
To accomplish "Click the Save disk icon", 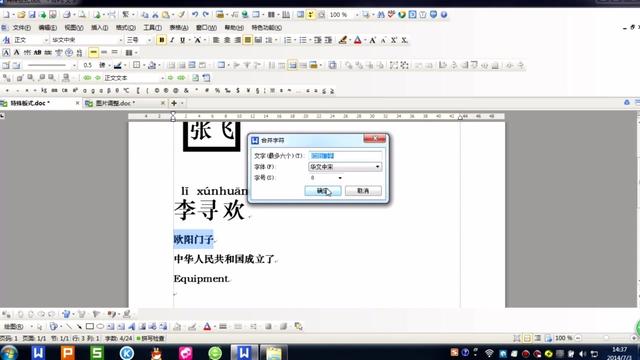I will click(x=32, y=15).
